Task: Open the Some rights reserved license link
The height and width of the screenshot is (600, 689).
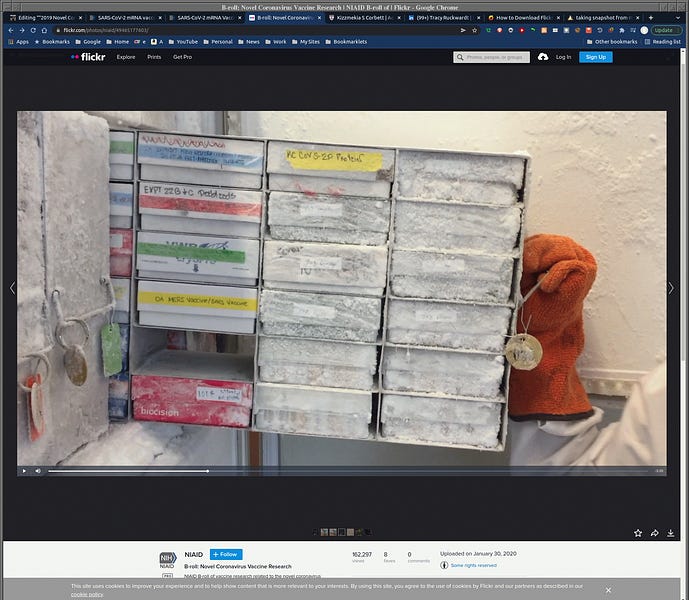Action: [x=472, y=565]
